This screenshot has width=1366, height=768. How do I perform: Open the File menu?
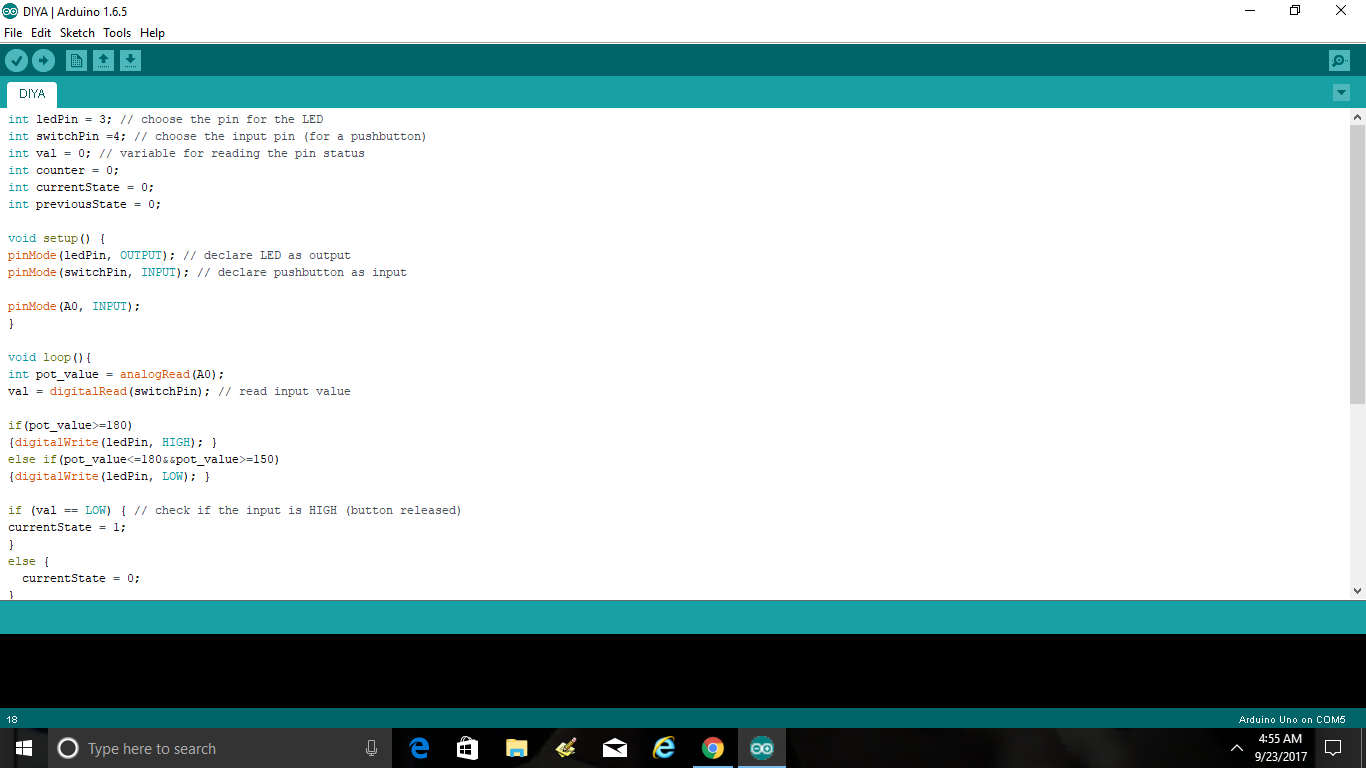[x=13, y=33]
